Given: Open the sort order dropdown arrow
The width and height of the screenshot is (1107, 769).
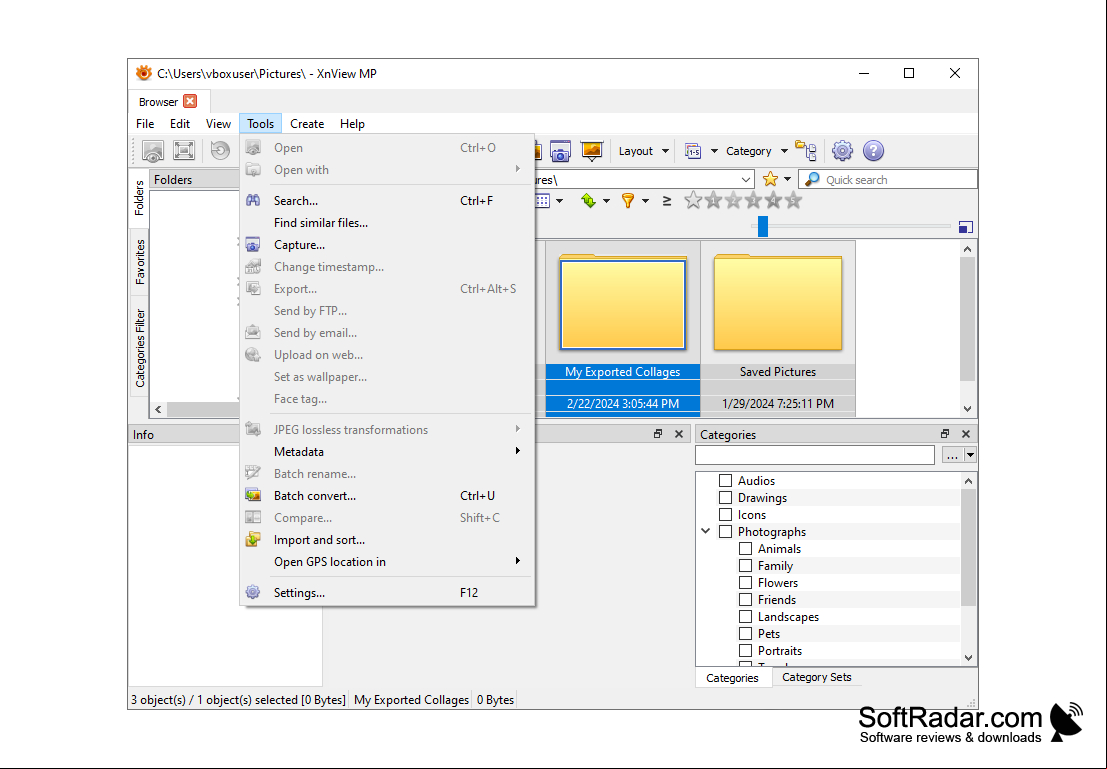Looking at the screenshot, I should pyautogui.click(x=606, y=201).
